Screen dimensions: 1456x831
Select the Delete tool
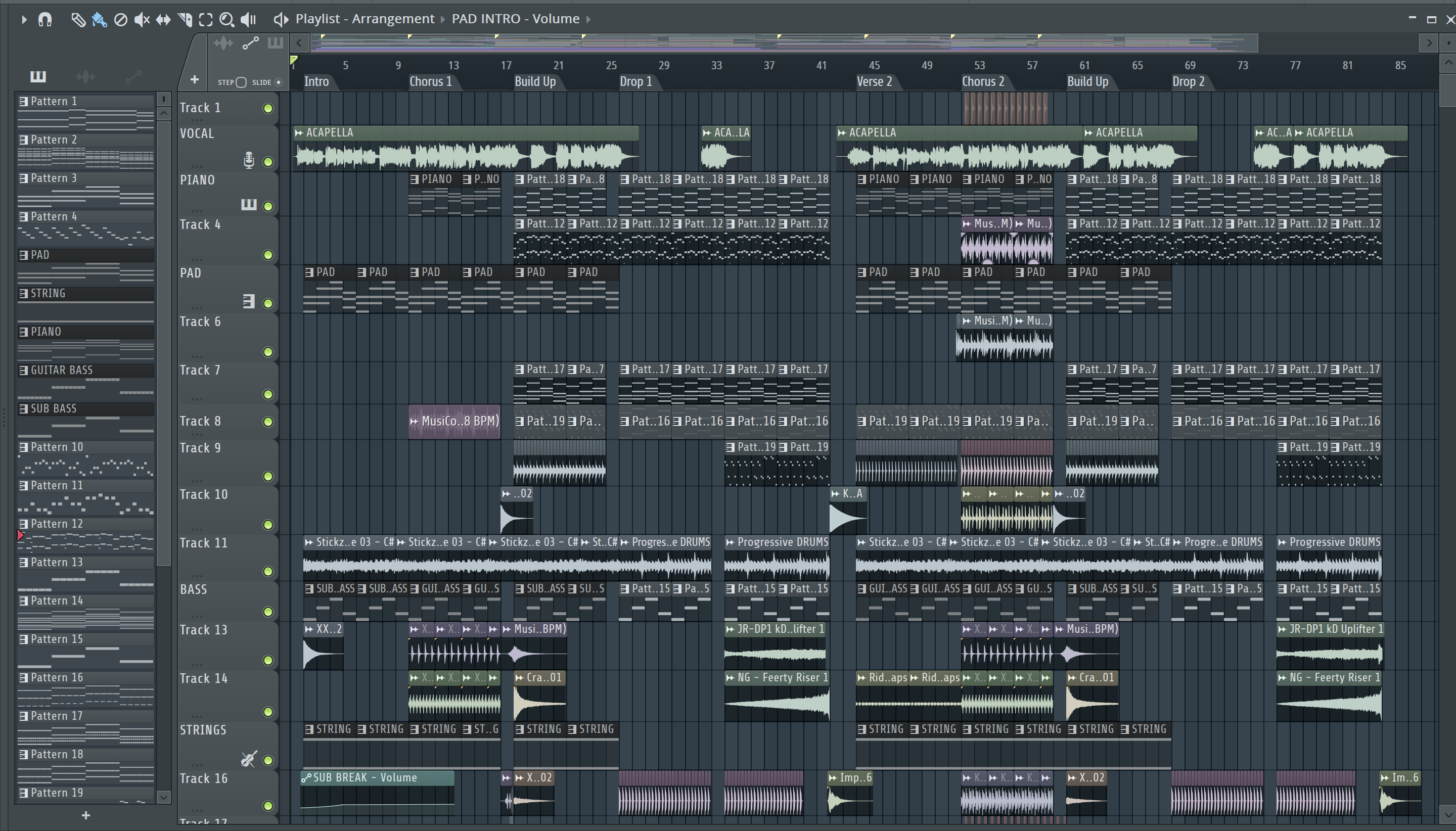click(x=120, y=19)
